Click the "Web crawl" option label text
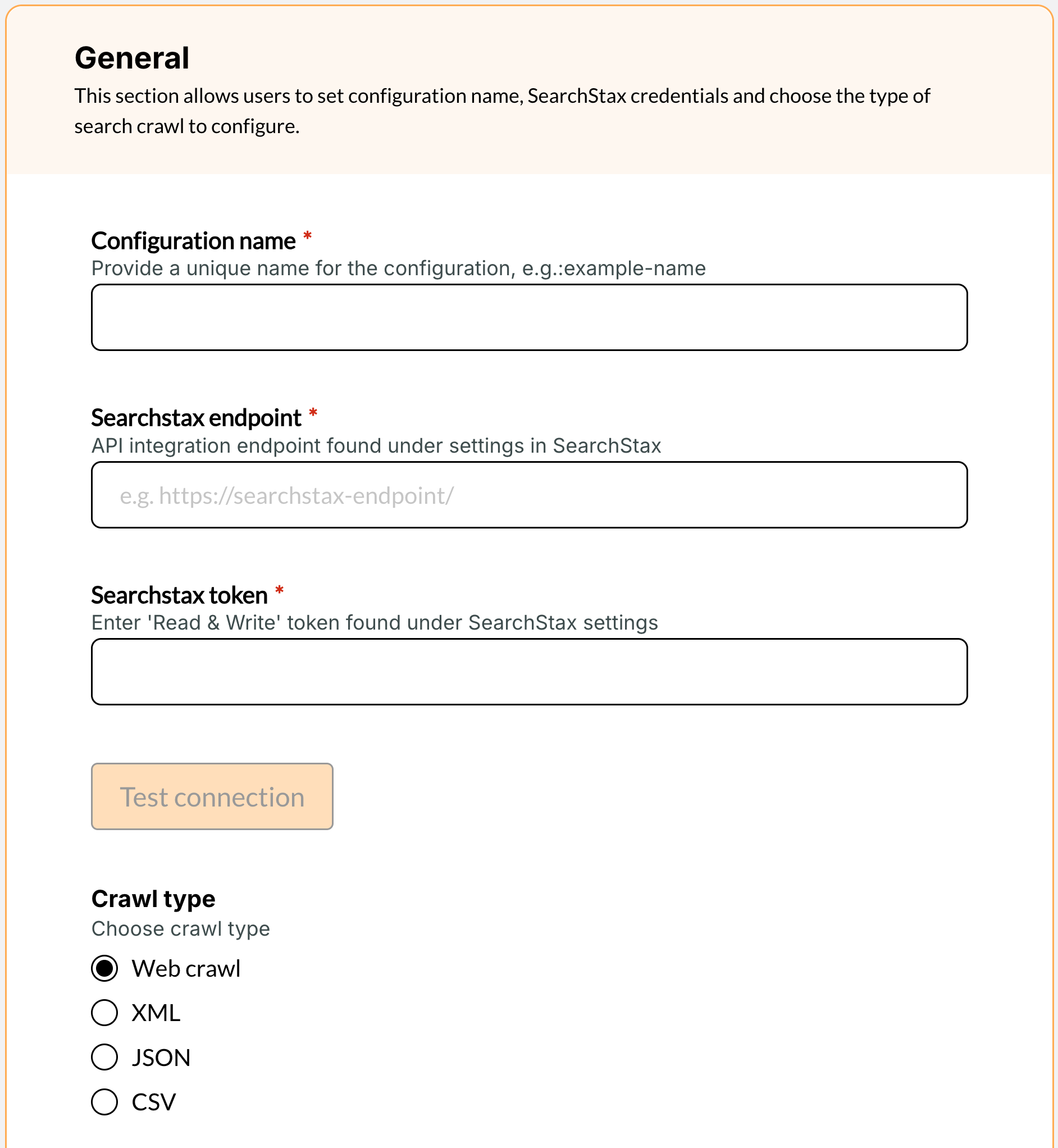Image resolution: width=1058 pixels, height=1148 pixels. pyautogui.click(x=186, y=968)
